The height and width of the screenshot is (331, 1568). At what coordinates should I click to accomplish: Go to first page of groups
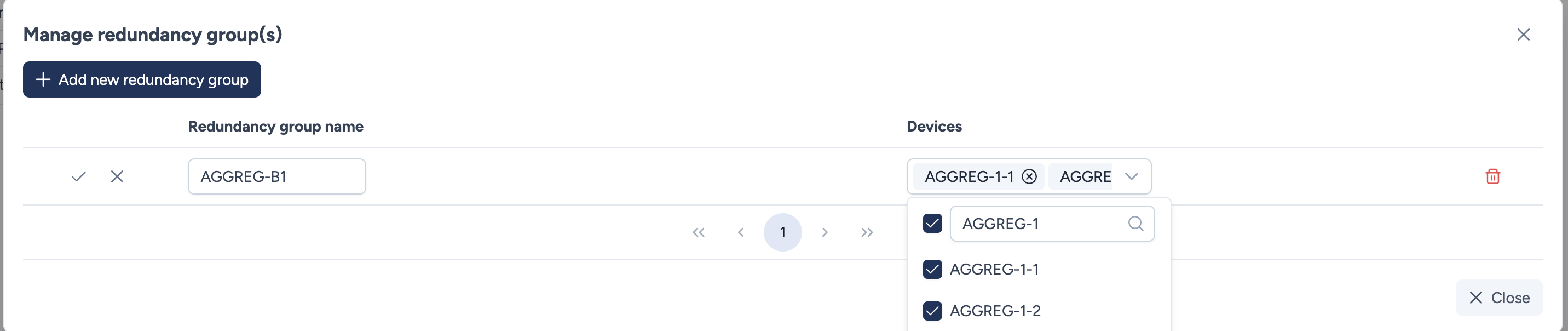coord(698,232)
